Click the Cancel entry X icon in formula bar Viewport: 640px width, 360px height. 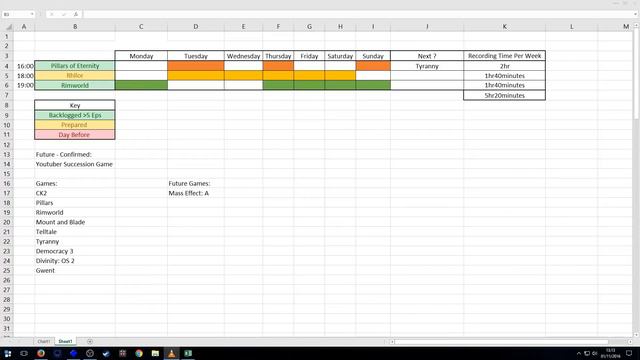tap(52, 14)
